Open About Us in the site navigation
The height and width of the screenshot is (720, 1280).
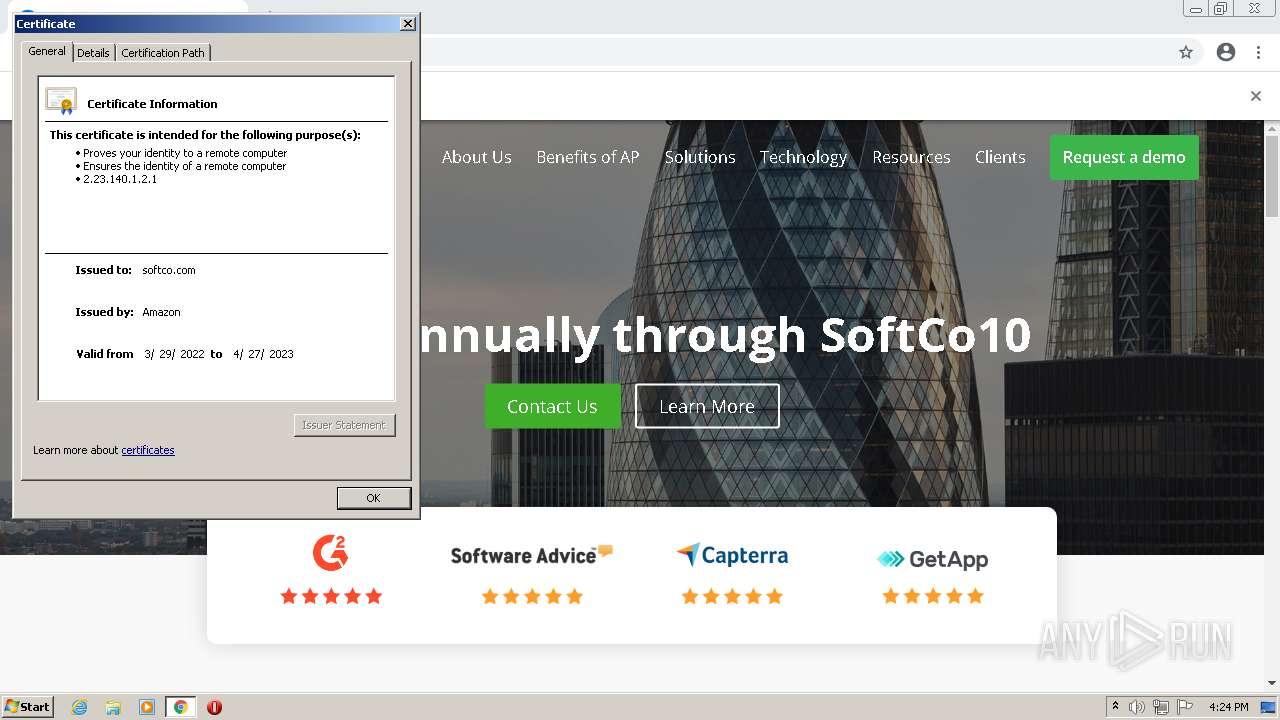477,157
